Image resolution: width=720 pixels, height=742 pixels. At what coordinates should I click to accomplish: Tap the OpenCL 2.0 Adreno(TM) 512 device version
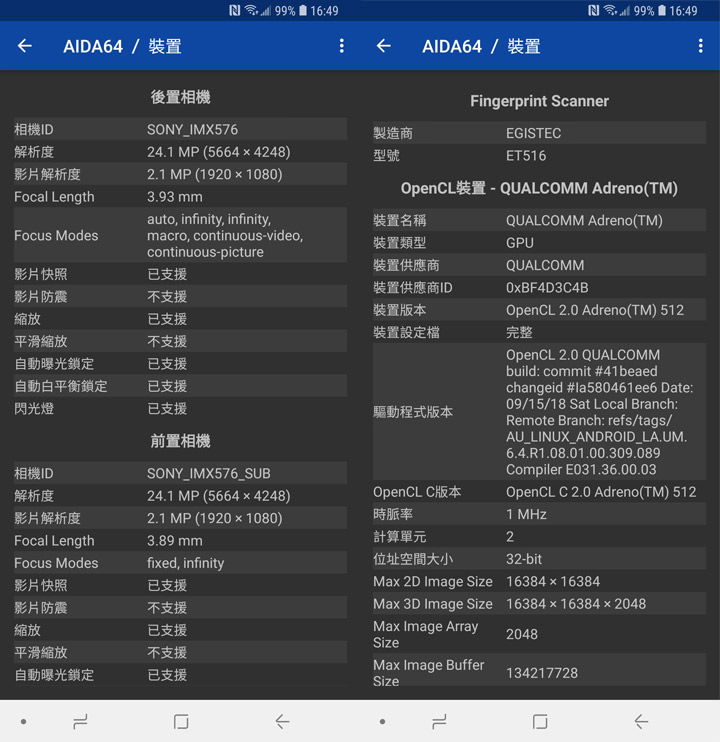pos(595,310)
